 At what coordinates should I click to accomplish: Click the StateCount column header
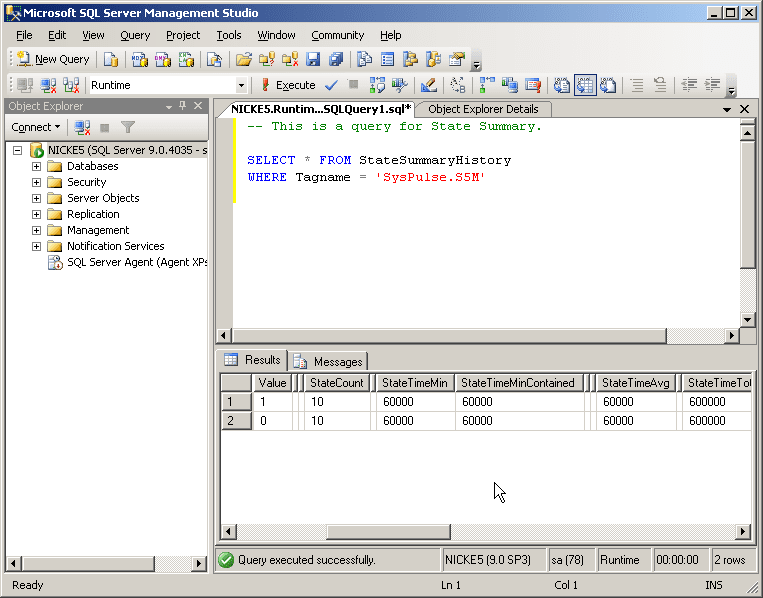point(337,383)
